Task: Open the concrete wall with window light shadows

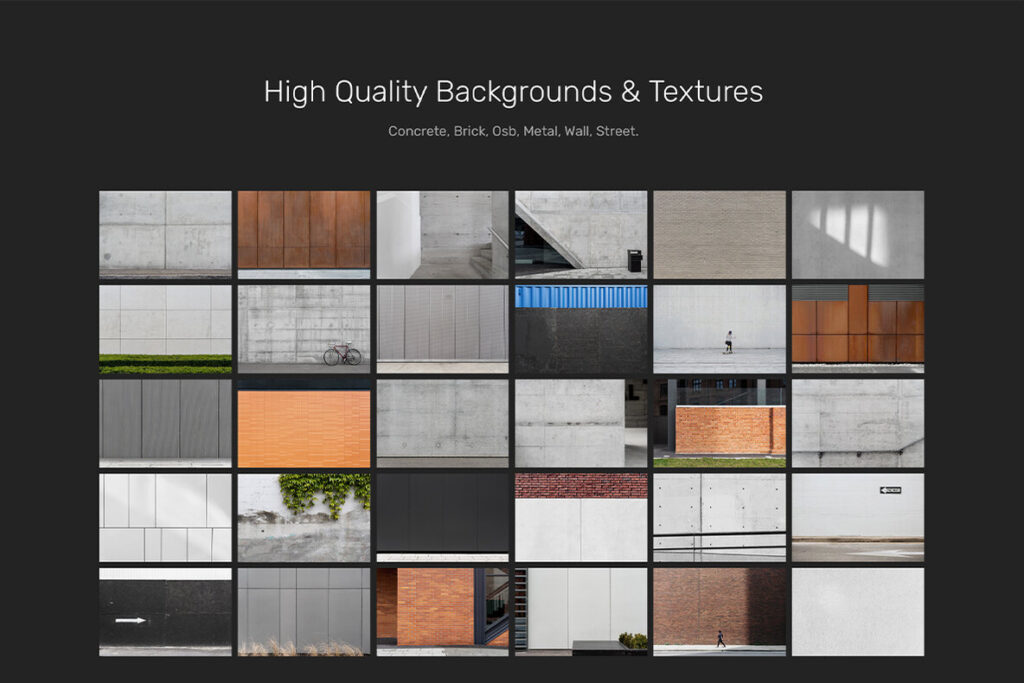Action: point(857,234)
